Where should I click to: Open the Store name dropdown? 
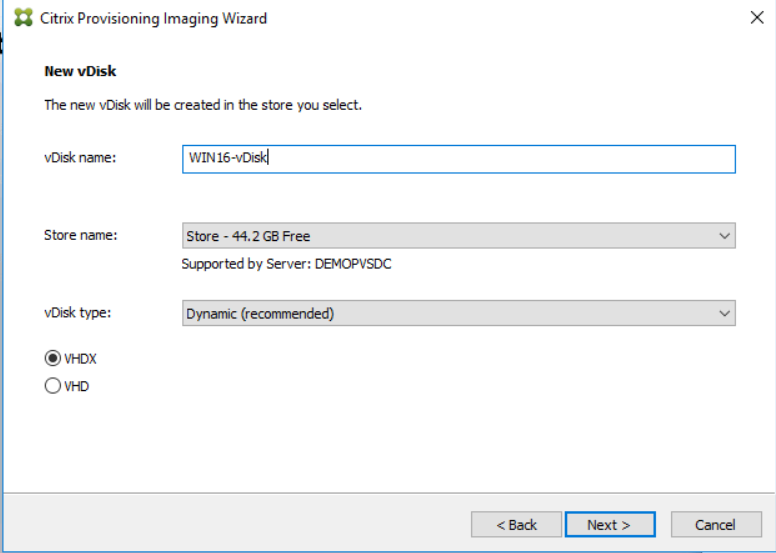click(459, 236)
